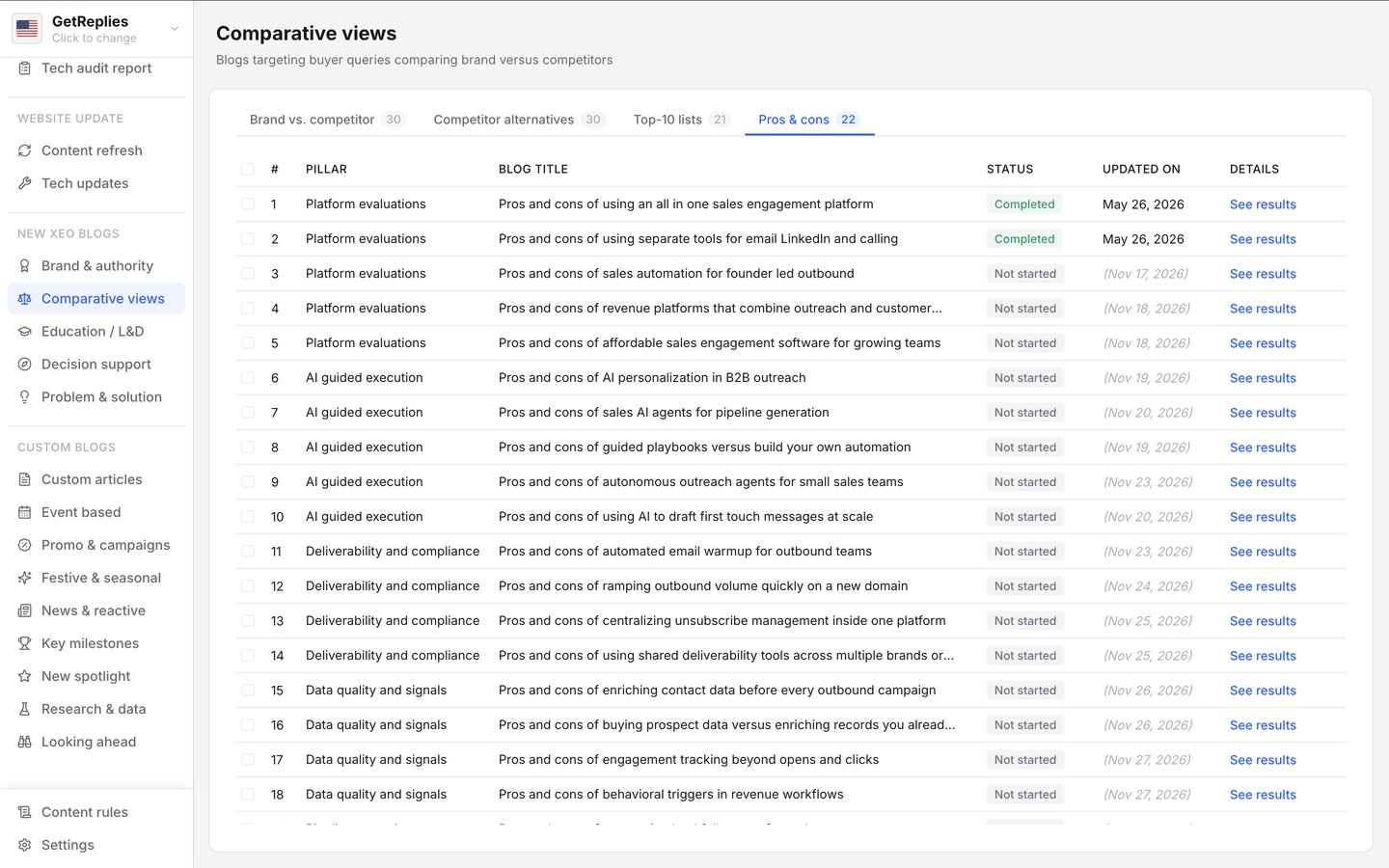Click the Content rules icon
This screenshot has width=1389, height=868.
click(x=25, y=812)
